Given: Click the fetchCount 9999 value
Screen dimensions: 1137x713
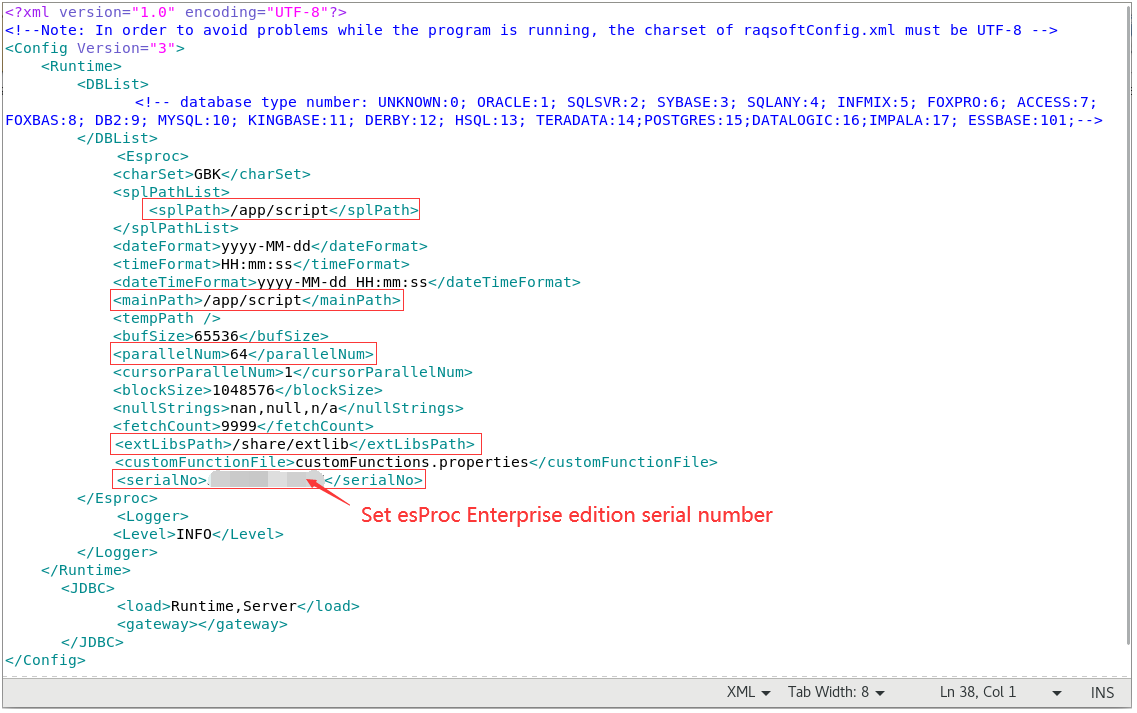Looking at the screenshot, I should point(239,426).
